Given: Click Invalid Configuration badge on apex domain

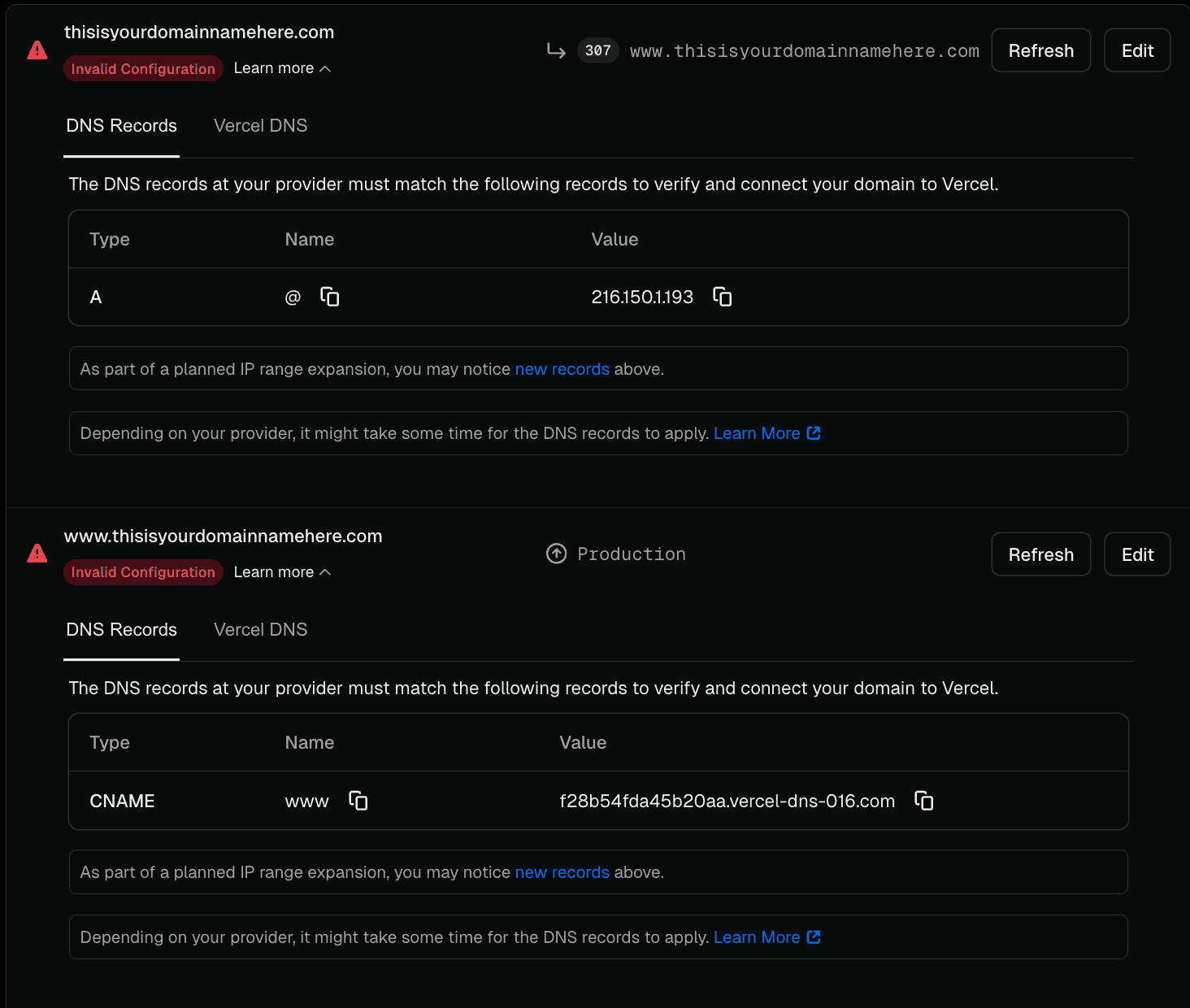Looking at the screenshot, I should [x=143, y=68].
